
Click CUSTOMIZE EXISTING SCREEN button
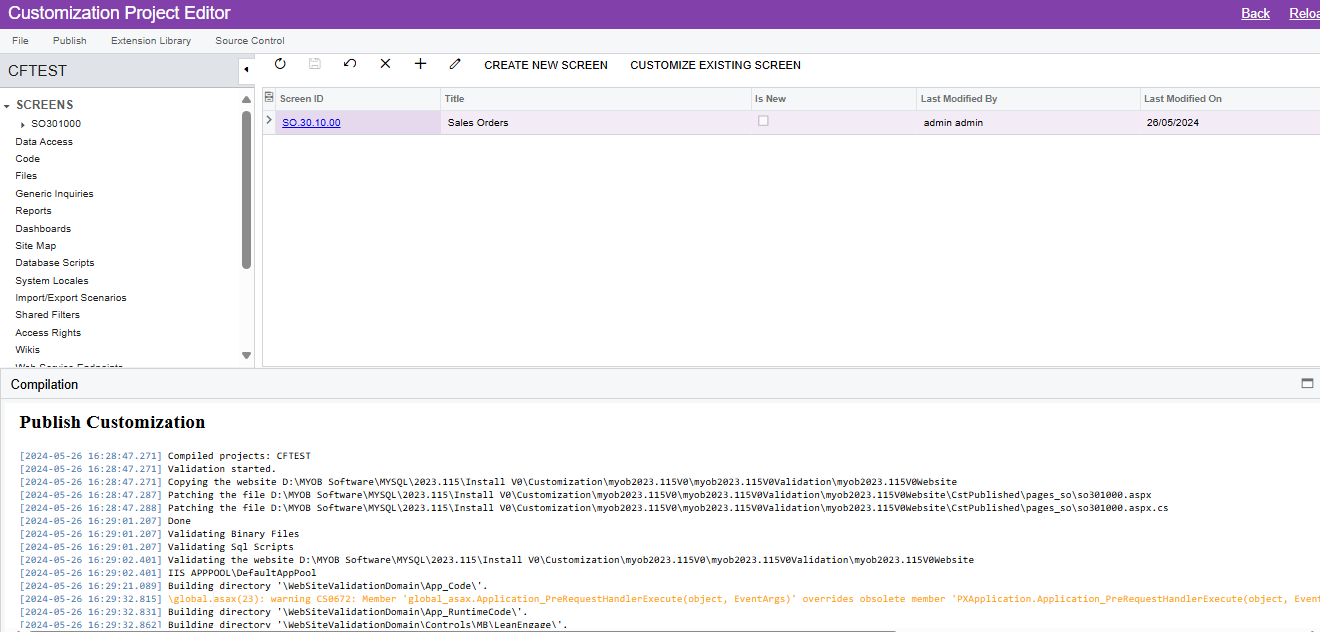pyautogui.click(x=715, y=65)
